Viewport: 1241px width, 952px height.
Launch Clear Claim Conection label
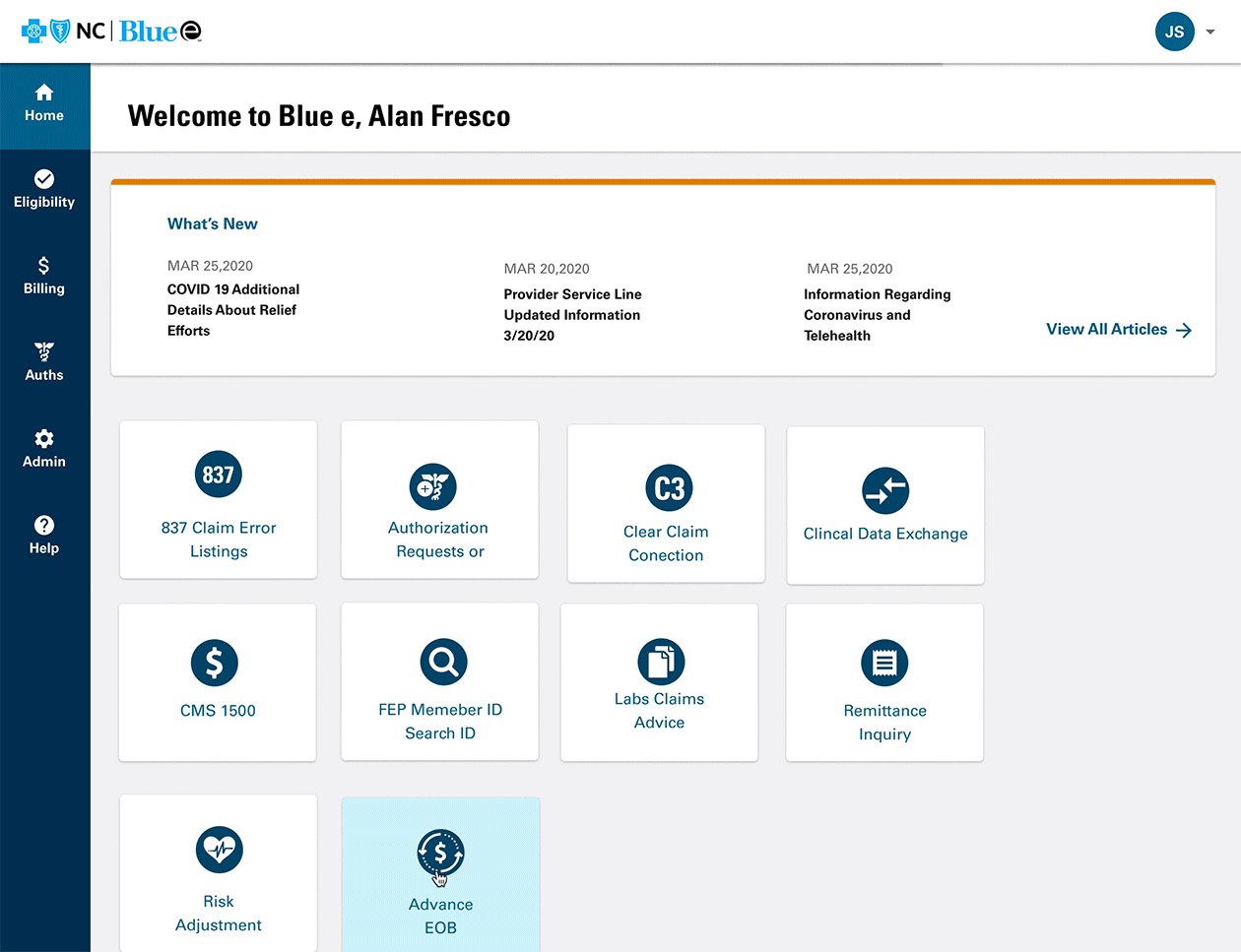[666, 543]
